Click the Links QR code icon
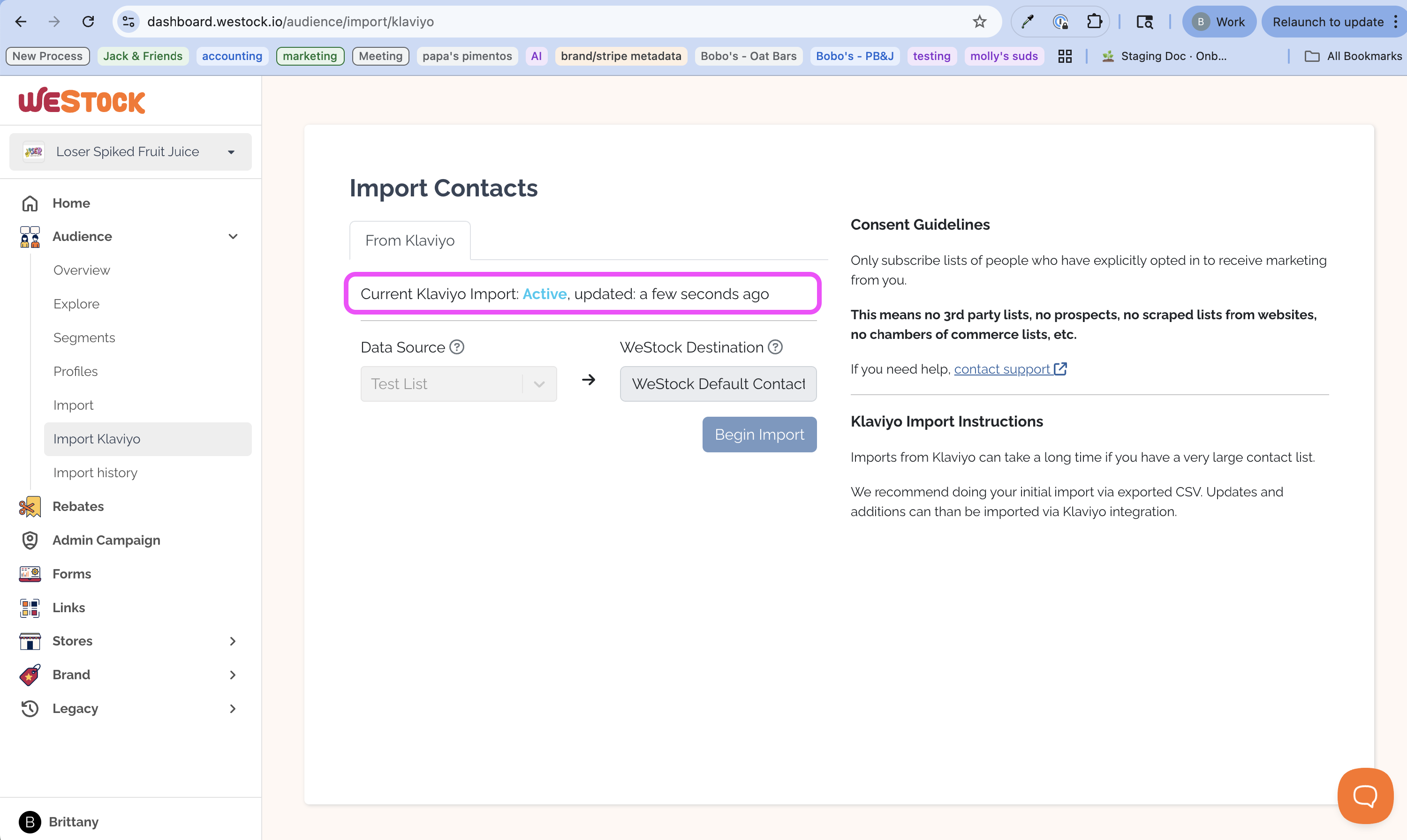Viewport: 1407px width, 840px height. pyautogui.click(x=30, y=608)
